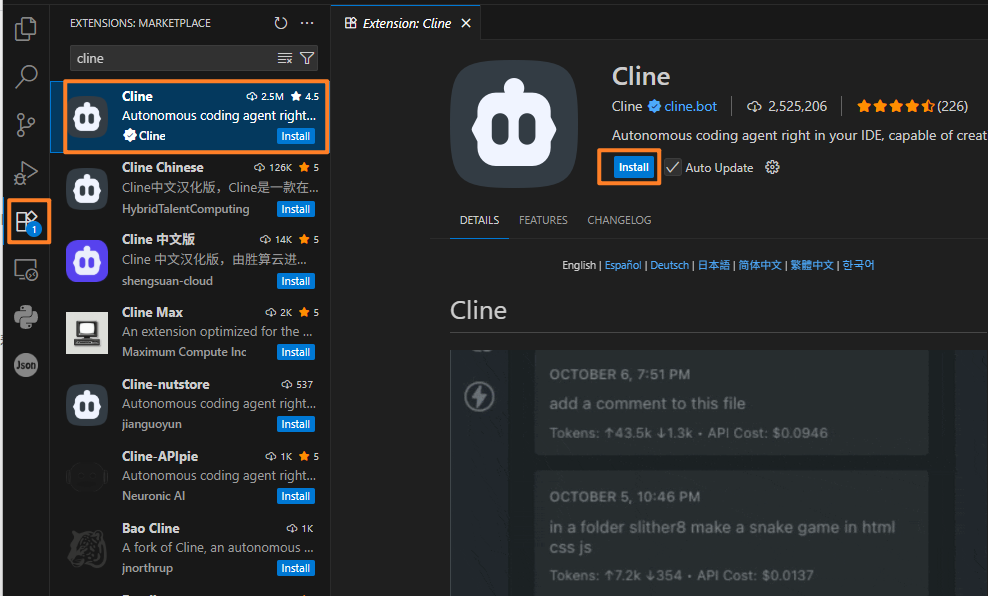The width and height of the screenshot is (988, 596).
Task: Select the Cline Chinese extension
Action: [190, 188]
